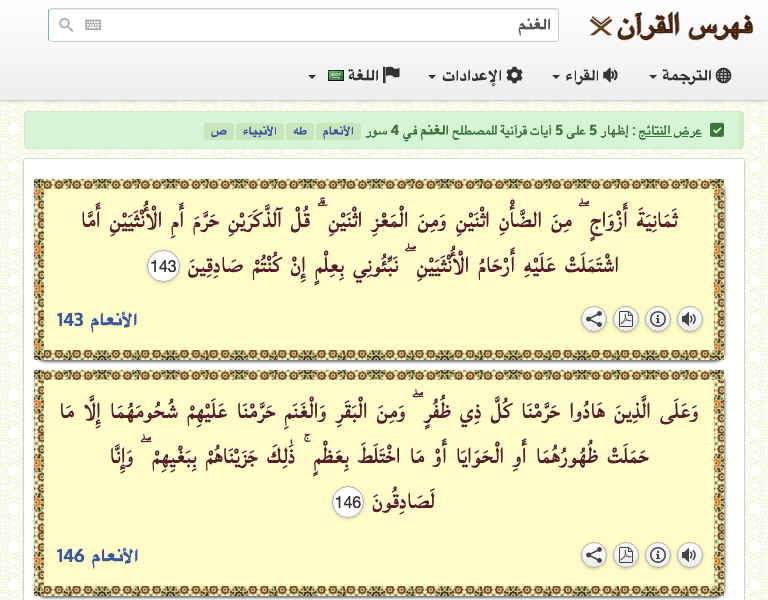Screen dimensions: 768x600
Task: Open the virtual keyboard icon in search box
Action: (x=93, y=24)
